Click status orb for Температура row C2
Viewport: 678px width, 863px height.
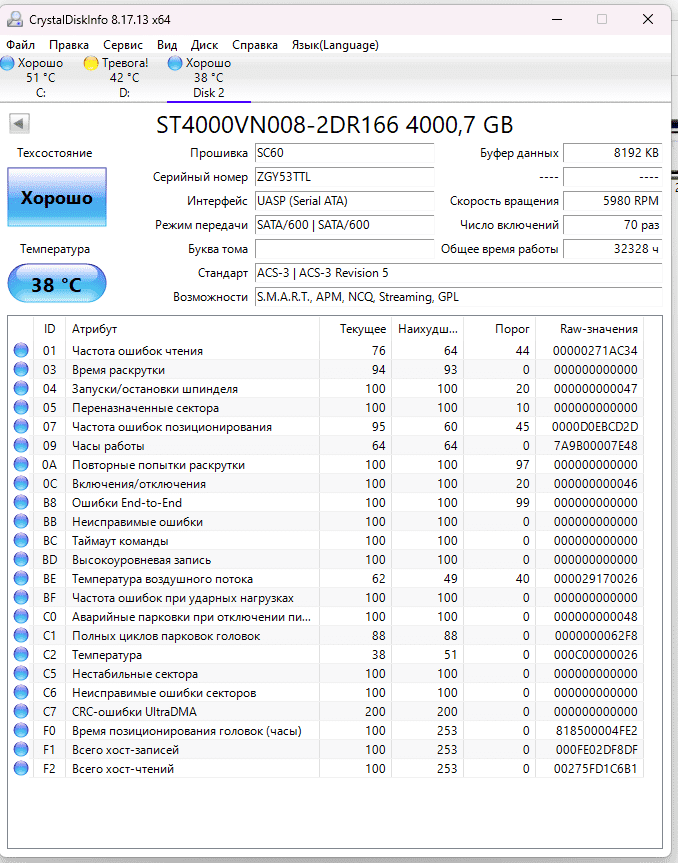21,655
